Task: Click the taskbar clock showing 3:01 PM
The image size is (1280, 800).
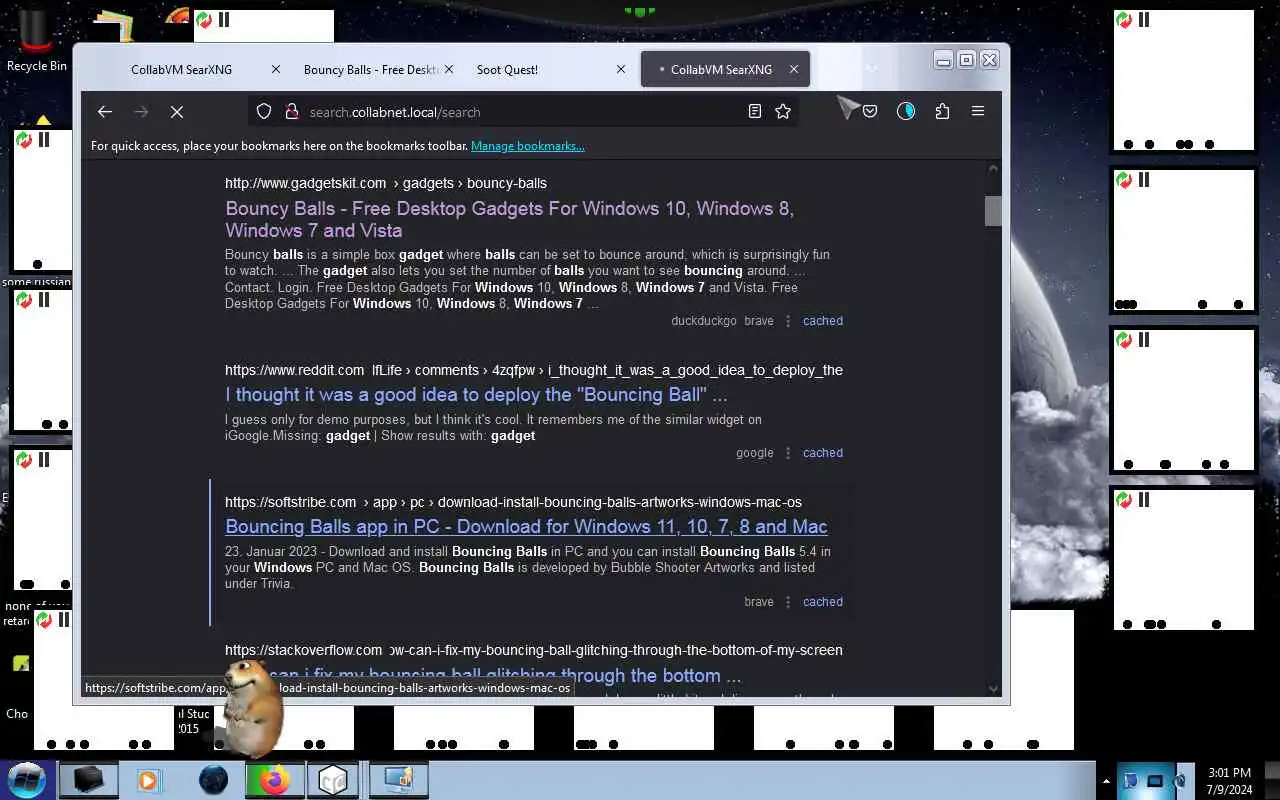Action: click(1229, 780)
